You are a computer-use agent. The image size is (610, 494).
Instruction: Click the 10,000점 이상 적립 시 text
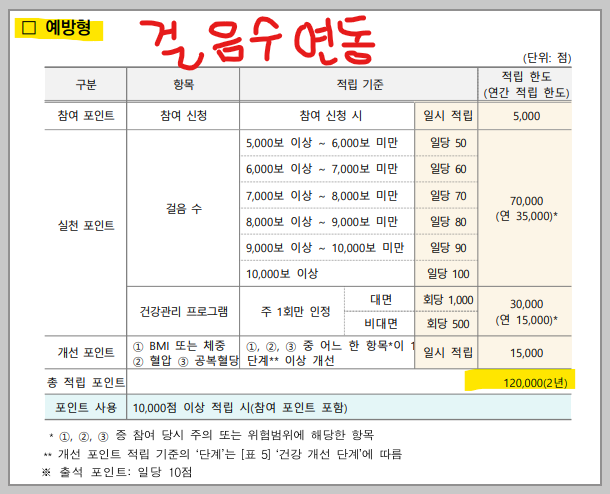(240, 408)
